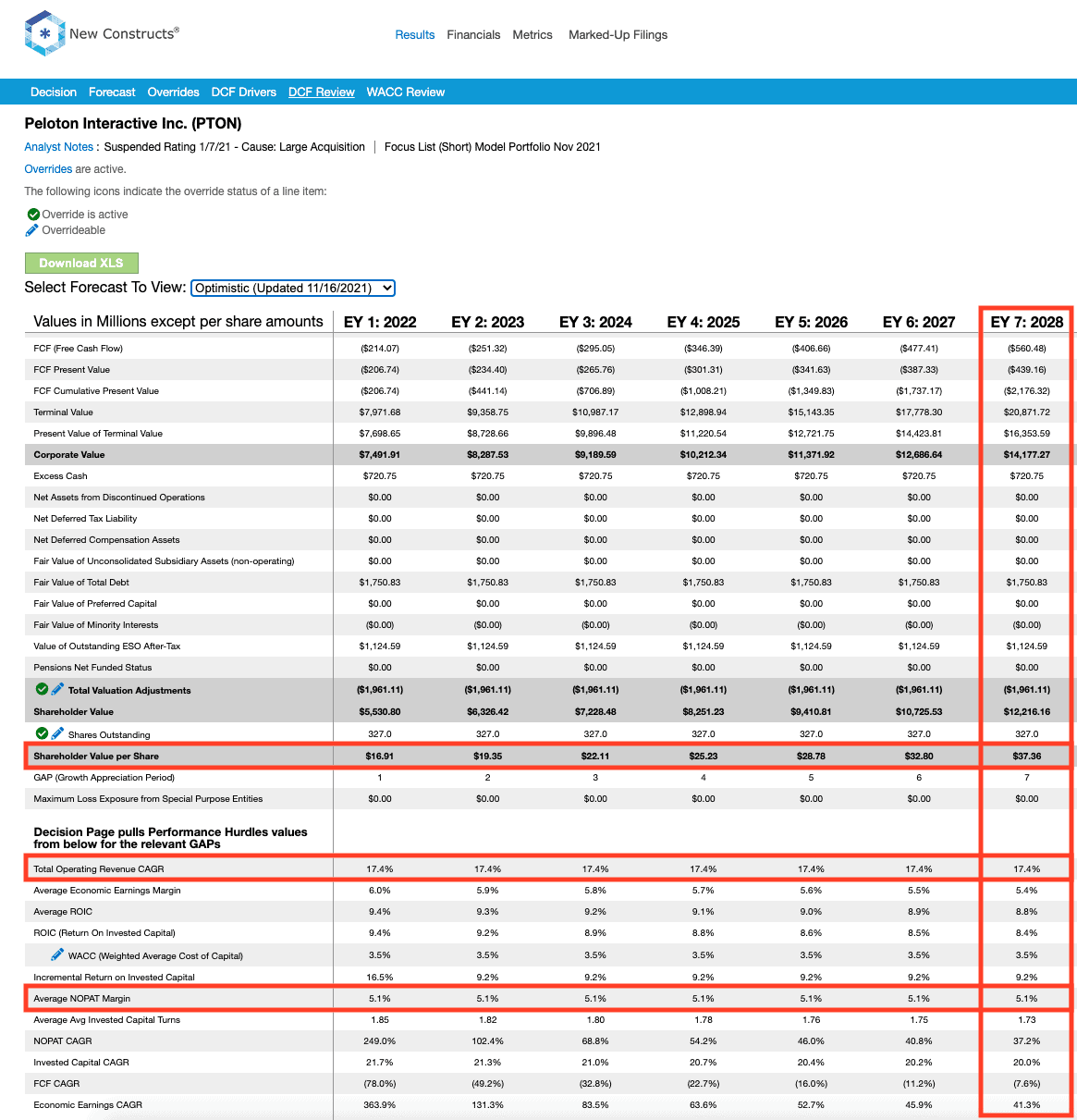Click the EY 4: 2025 column header

(x=704, y=322)
